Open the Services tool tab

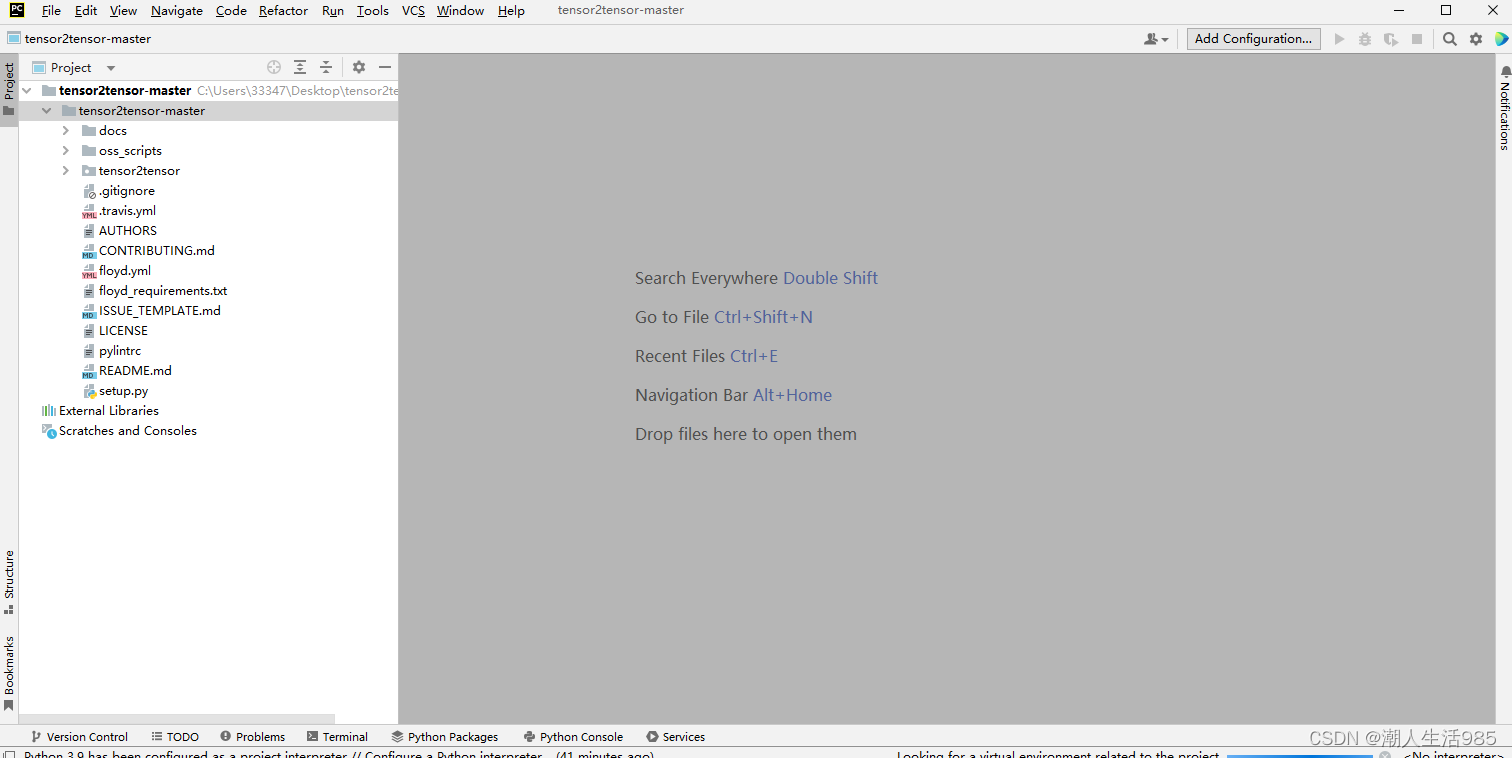[676, 737]
